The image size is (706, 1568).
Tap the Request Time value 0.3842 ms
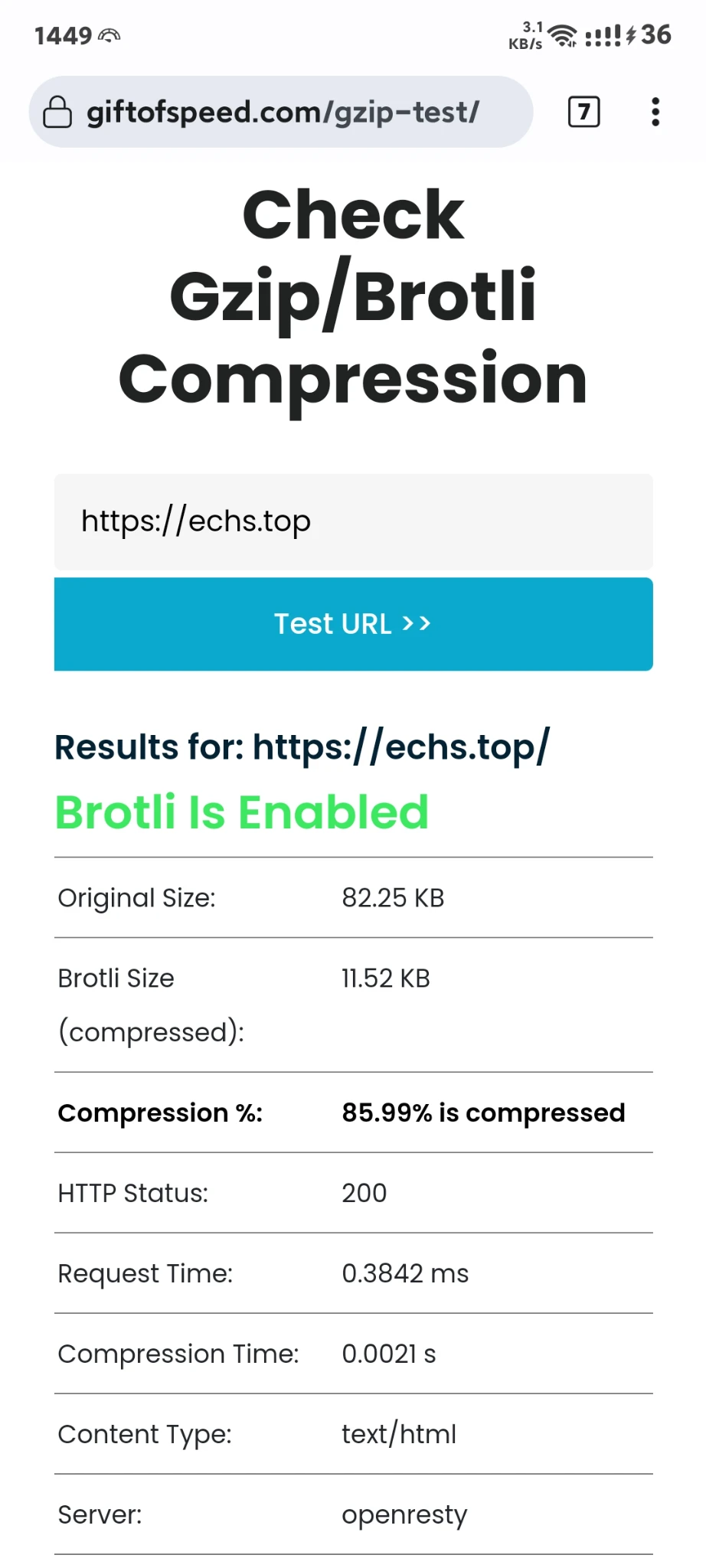405,1273
